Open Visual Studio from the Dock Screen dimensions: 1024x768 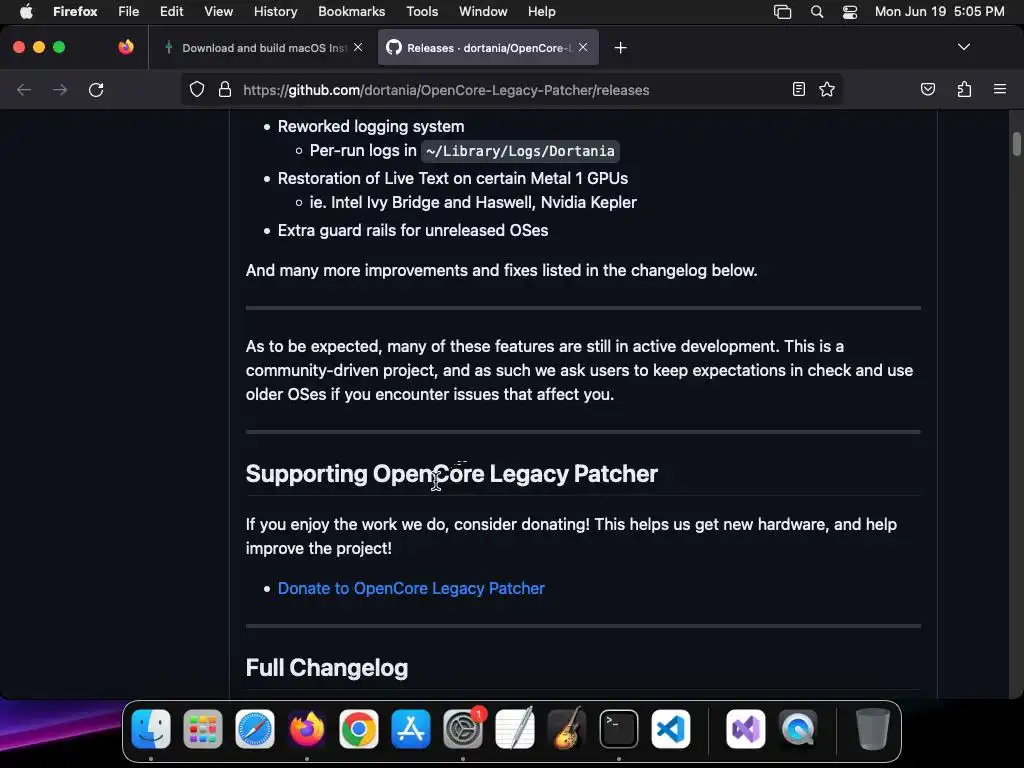pos(746,728)
